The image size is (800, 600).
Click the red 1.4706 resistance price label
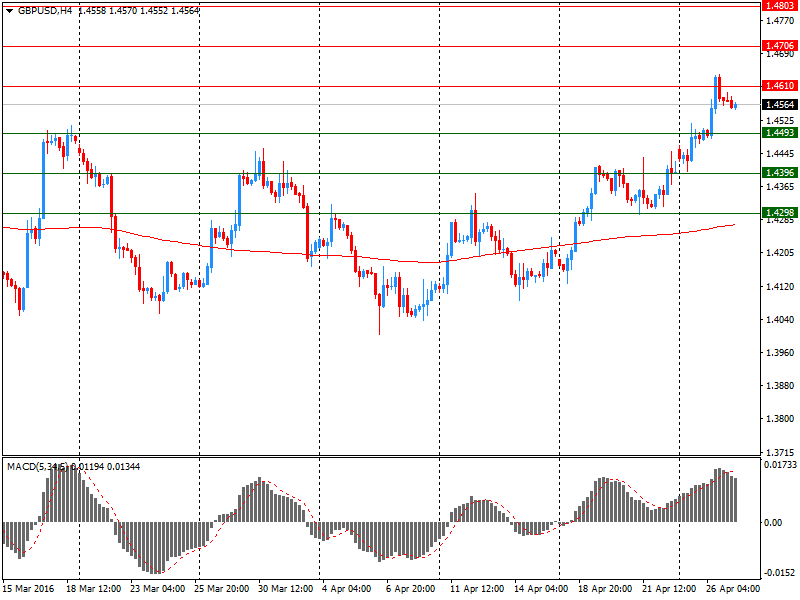[x=780, y=46]
